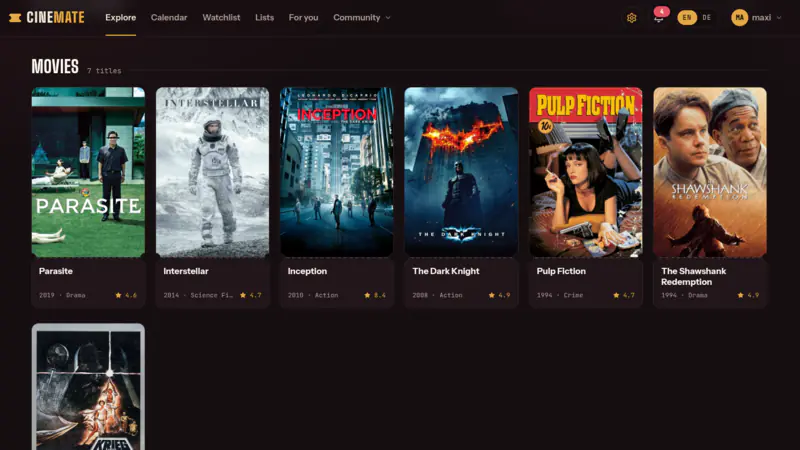
Task: Click '2014 · Science Fi…' under Interstellar
Action: 198,295
